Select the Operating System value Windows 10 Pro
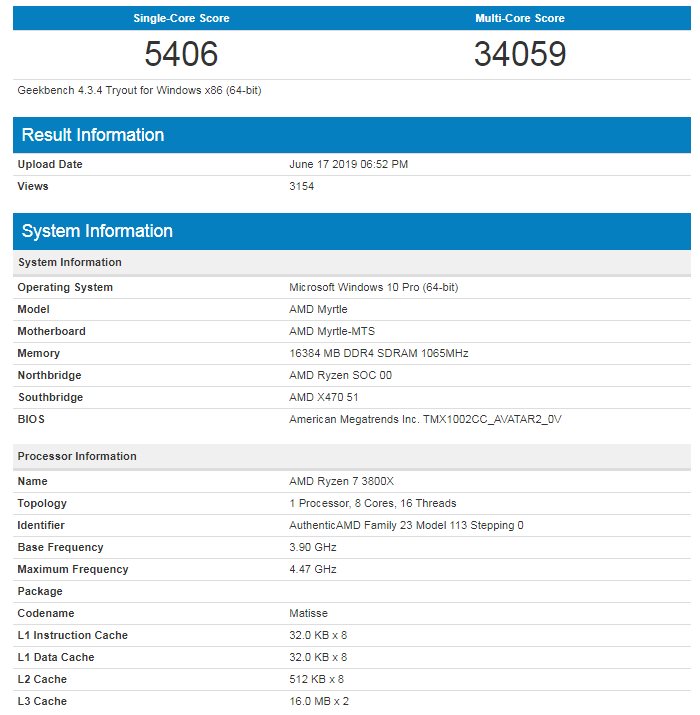 click(373, 287)
